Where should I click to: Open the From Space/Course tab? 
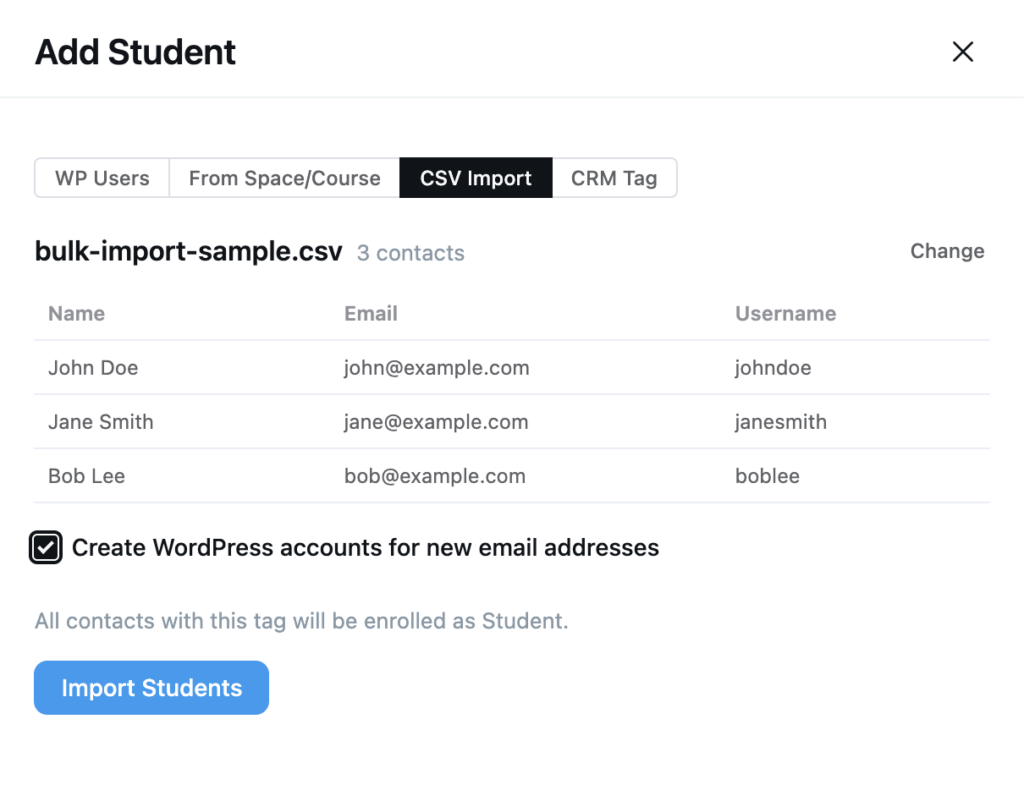[283, 177]
